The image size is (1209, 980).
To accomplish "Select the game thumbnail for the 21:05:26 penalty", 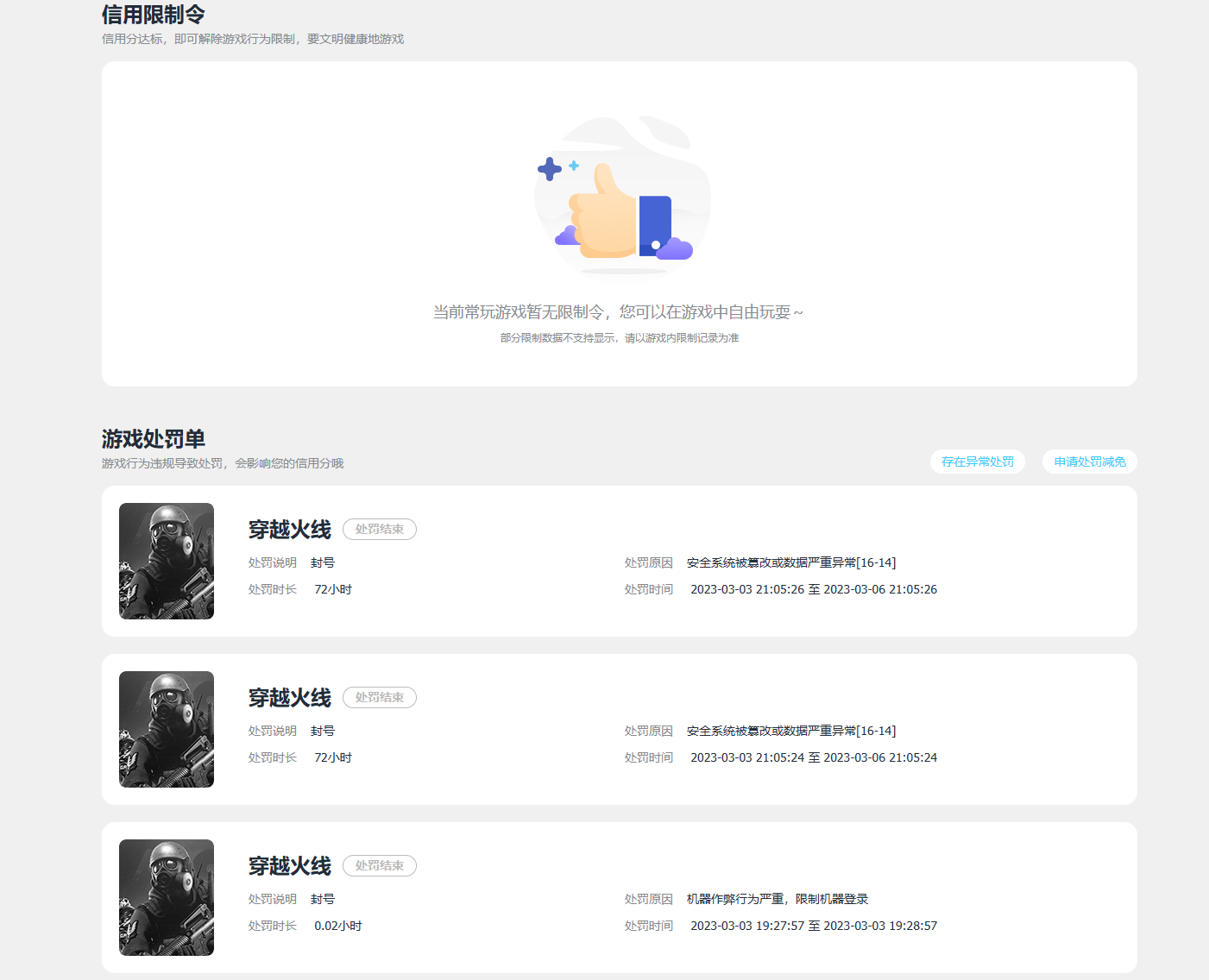I will point(167,561).
